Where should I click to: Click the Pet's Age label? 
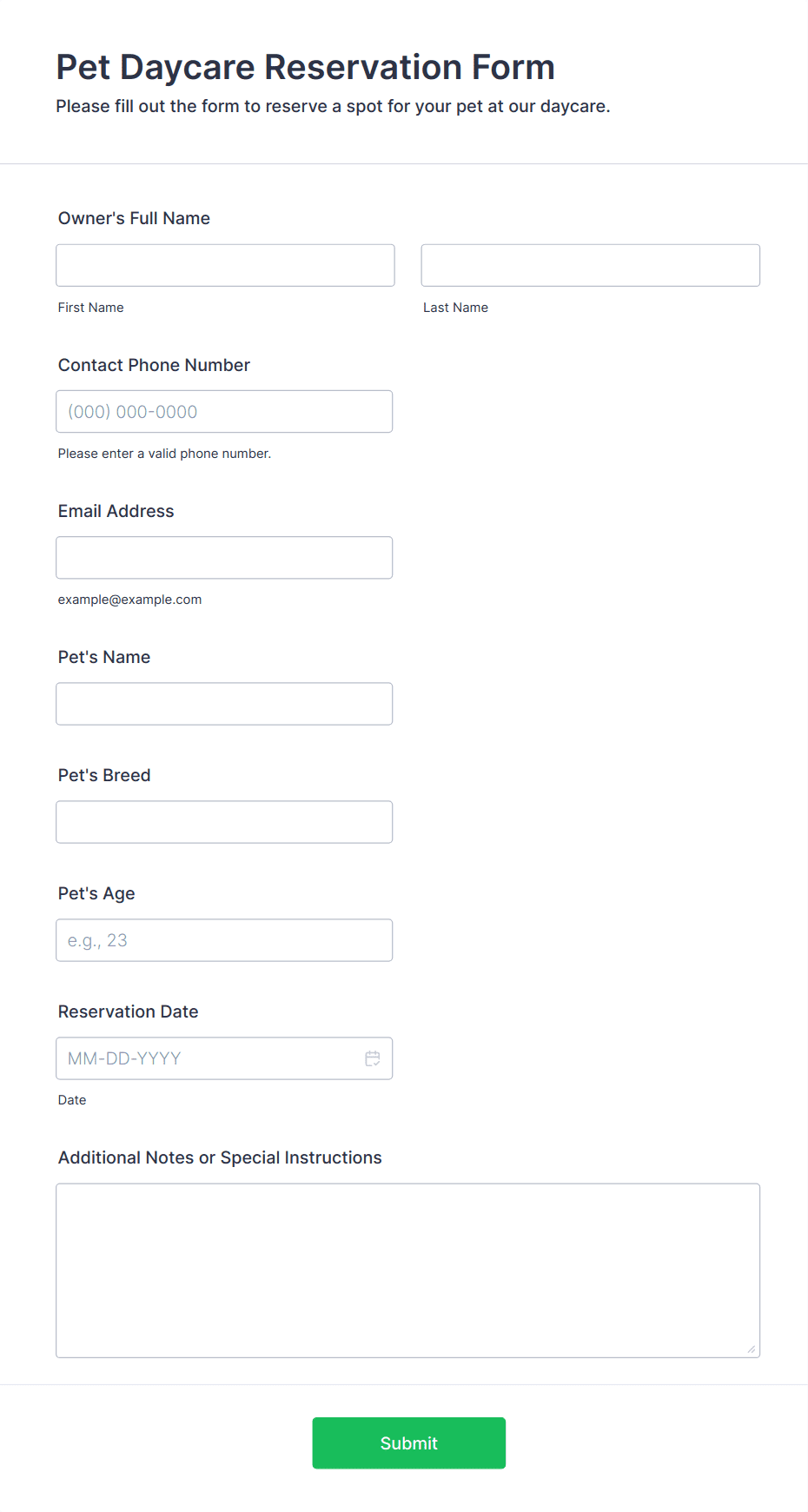point(96,893)
